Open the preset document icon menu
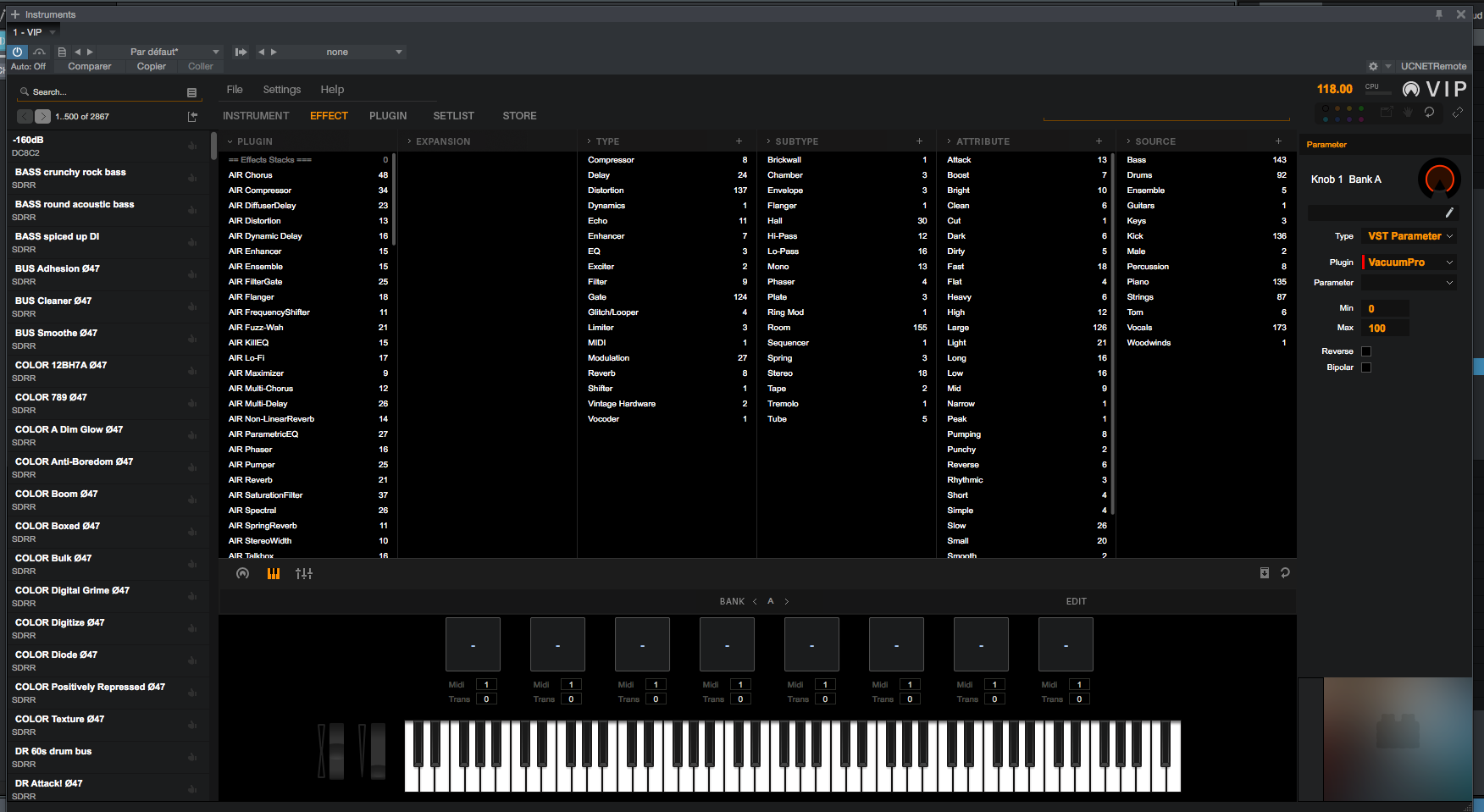1484x812 pixels. pyautogui.click(x=62, y=52)
